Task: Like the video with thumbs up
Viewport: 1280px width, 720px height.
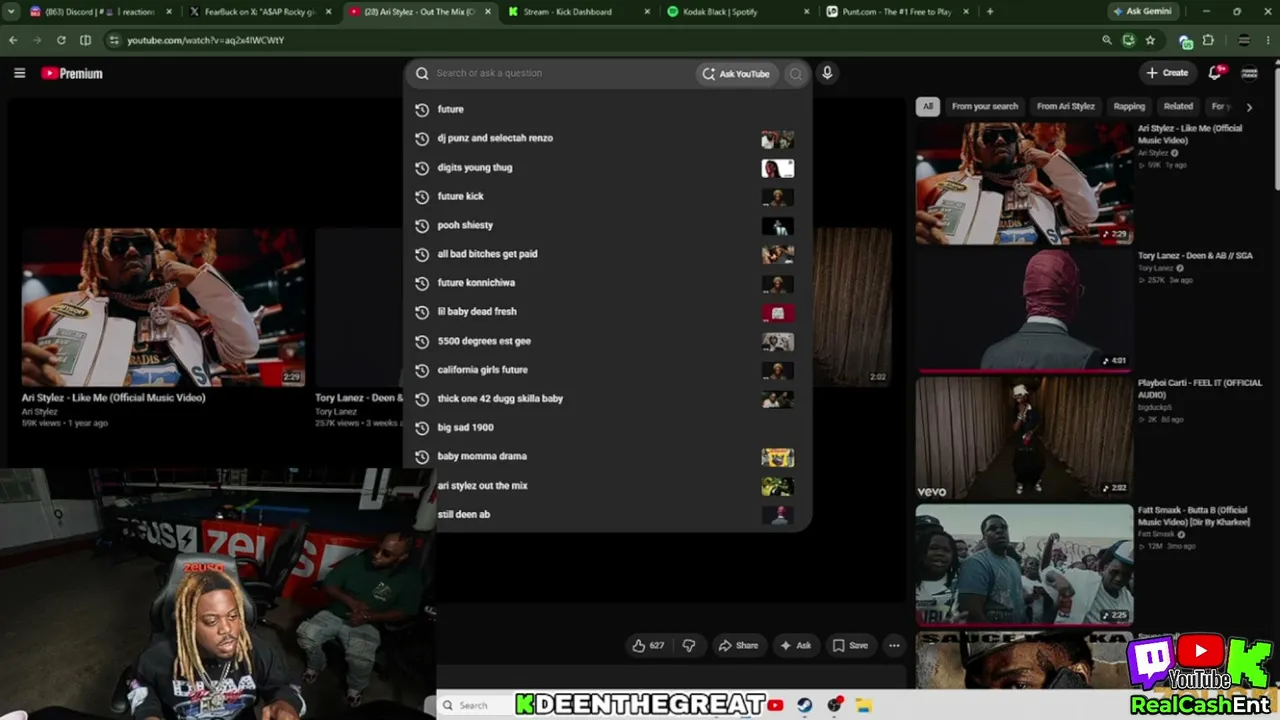Action: (x=648, y=645)
